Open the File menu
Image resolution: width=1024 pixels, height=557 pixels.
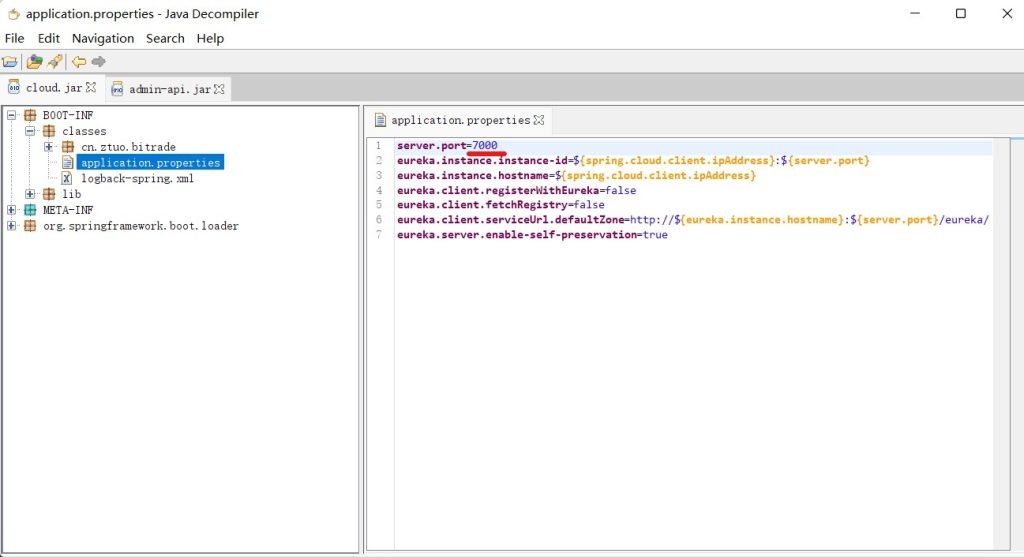pyautogui.click(x=14, y=38)
